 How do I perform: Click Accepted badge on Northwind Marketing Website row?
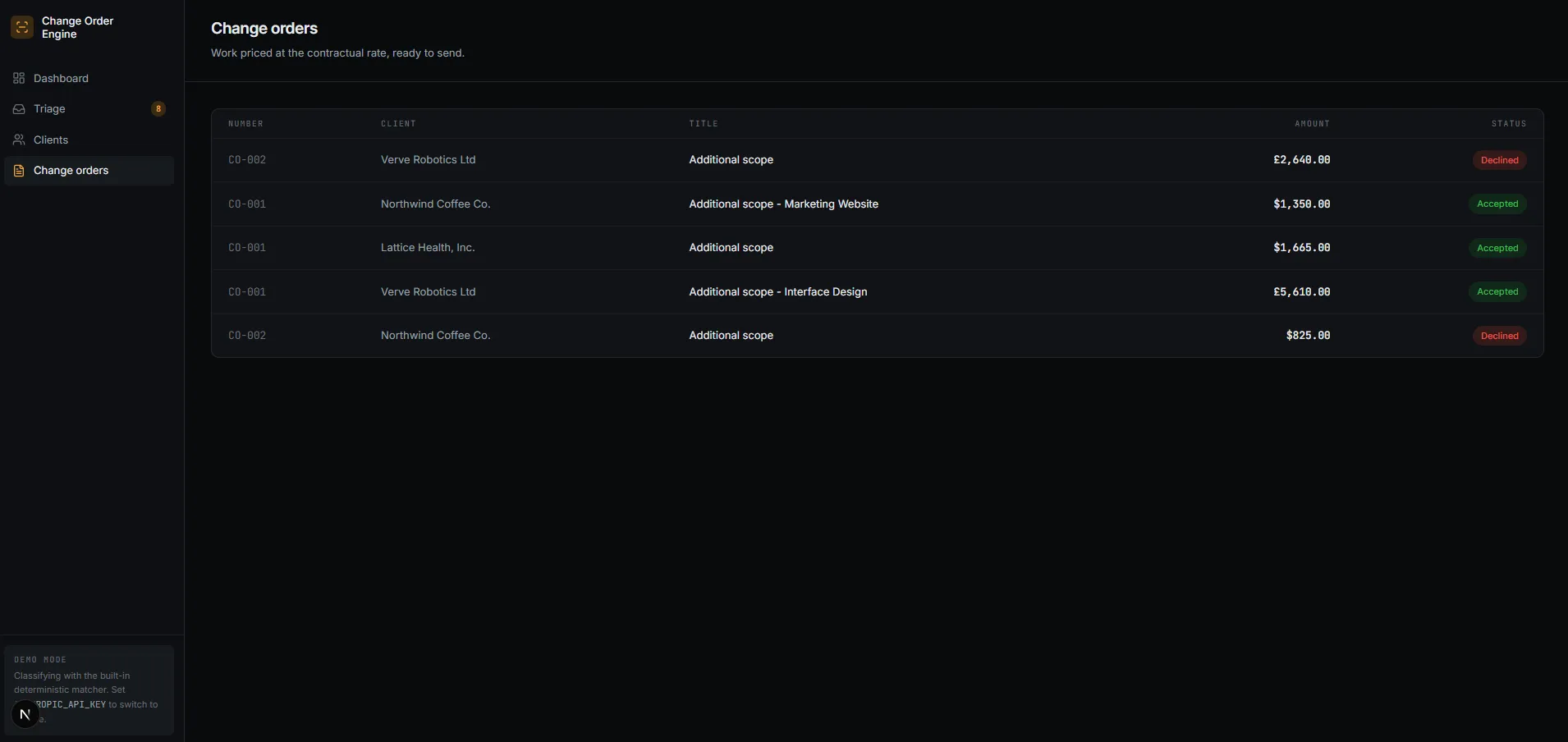click(1497, 204)
